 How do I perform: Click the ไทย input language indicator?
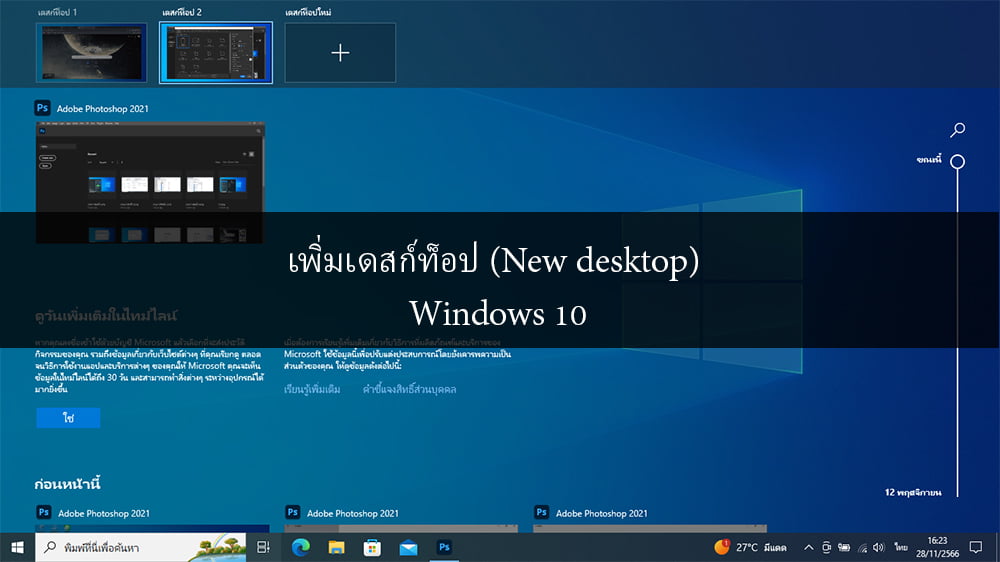[901, 547]
